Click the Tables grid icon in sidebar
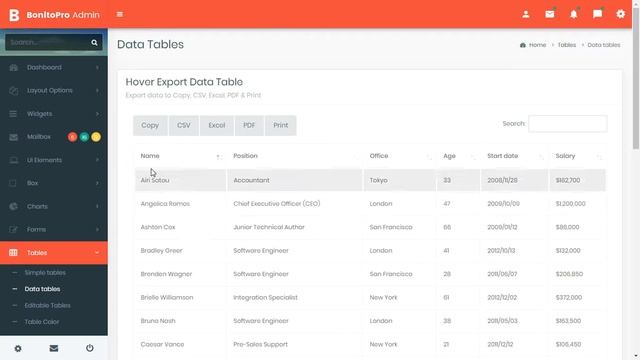 13,253
